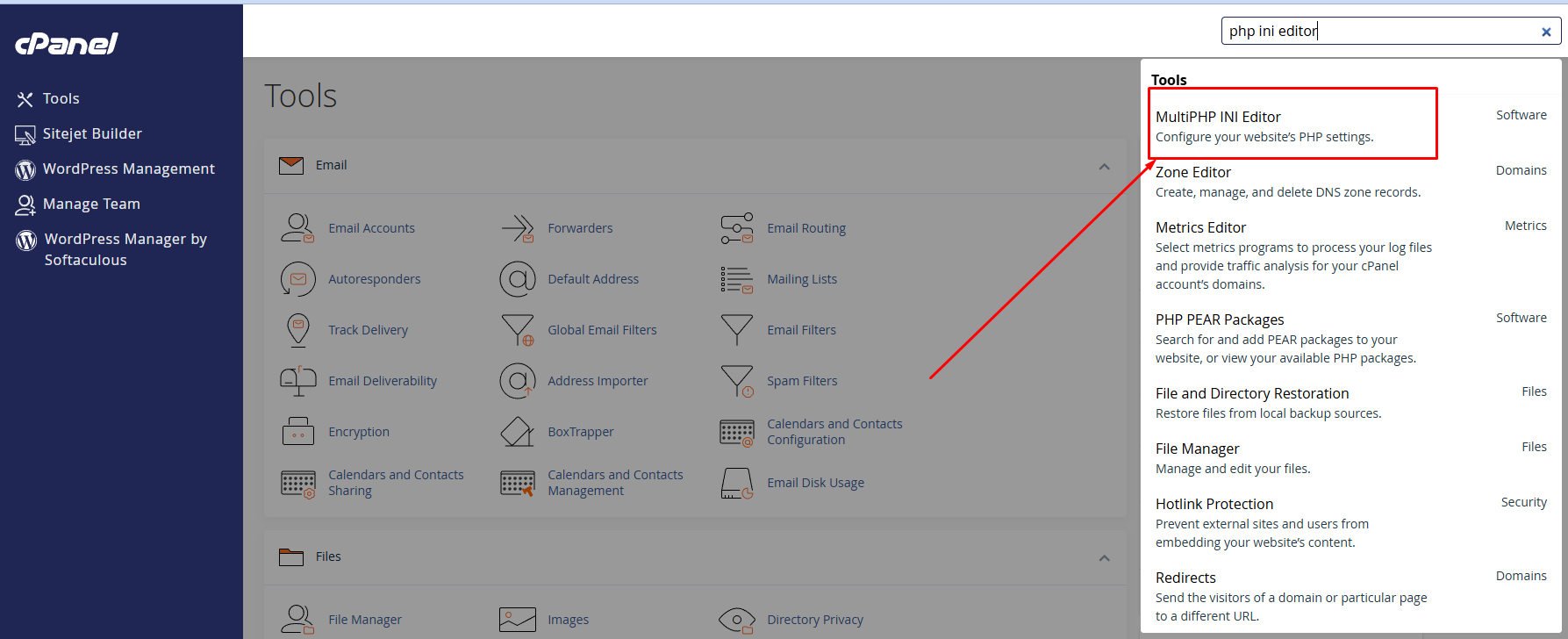
Task: Open the Email Deliverability icon
Action: coord(297,381)
